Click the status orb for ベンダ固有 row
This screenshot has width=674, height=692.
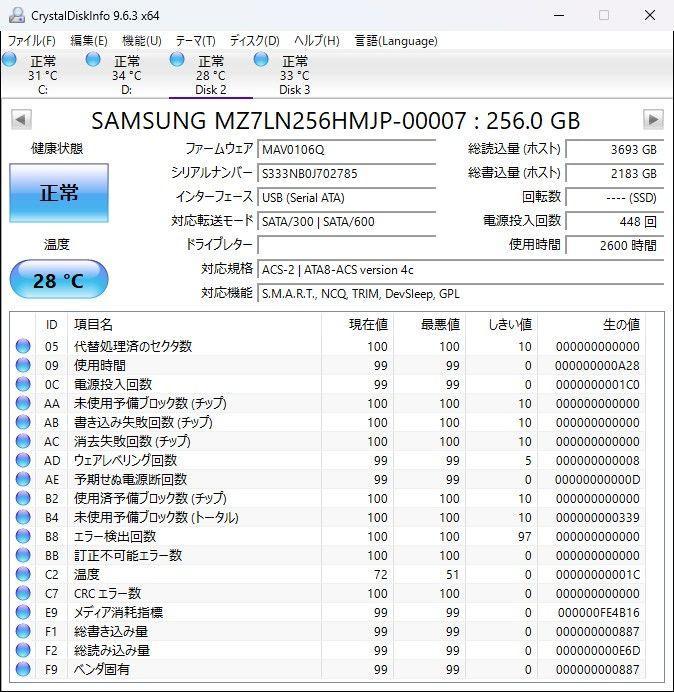point(23,669)
